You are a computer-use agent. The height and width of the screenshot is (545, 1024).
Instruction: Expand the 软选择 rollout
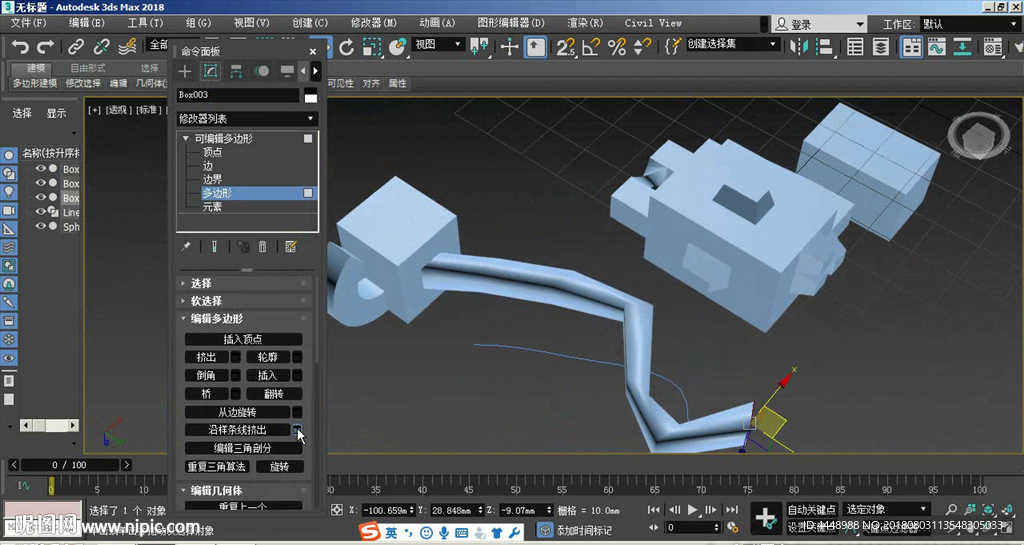coord(243,301)
